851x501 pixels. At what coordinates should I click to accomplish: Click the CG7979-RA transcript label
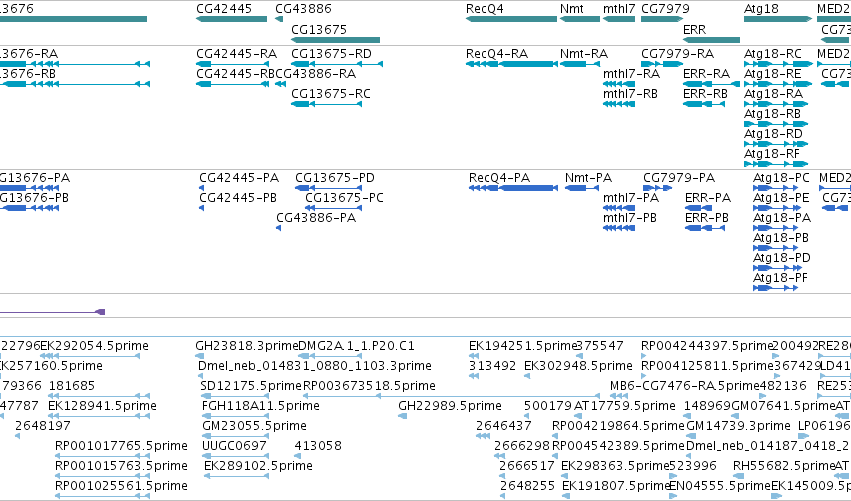click(677, 54)
